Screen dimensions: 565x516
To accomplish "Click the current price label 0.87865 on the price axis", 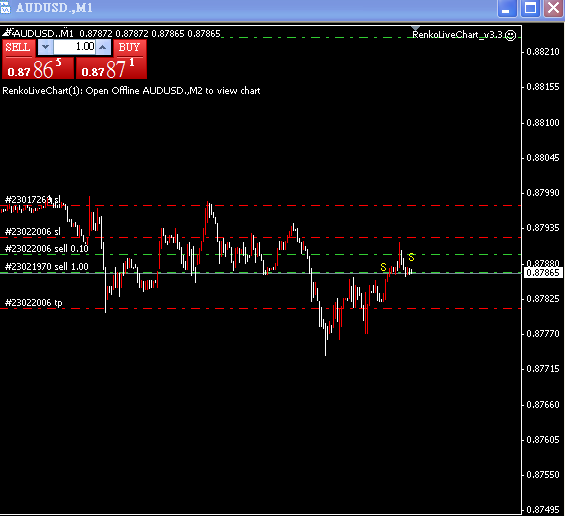I will (x=543, y=273).
